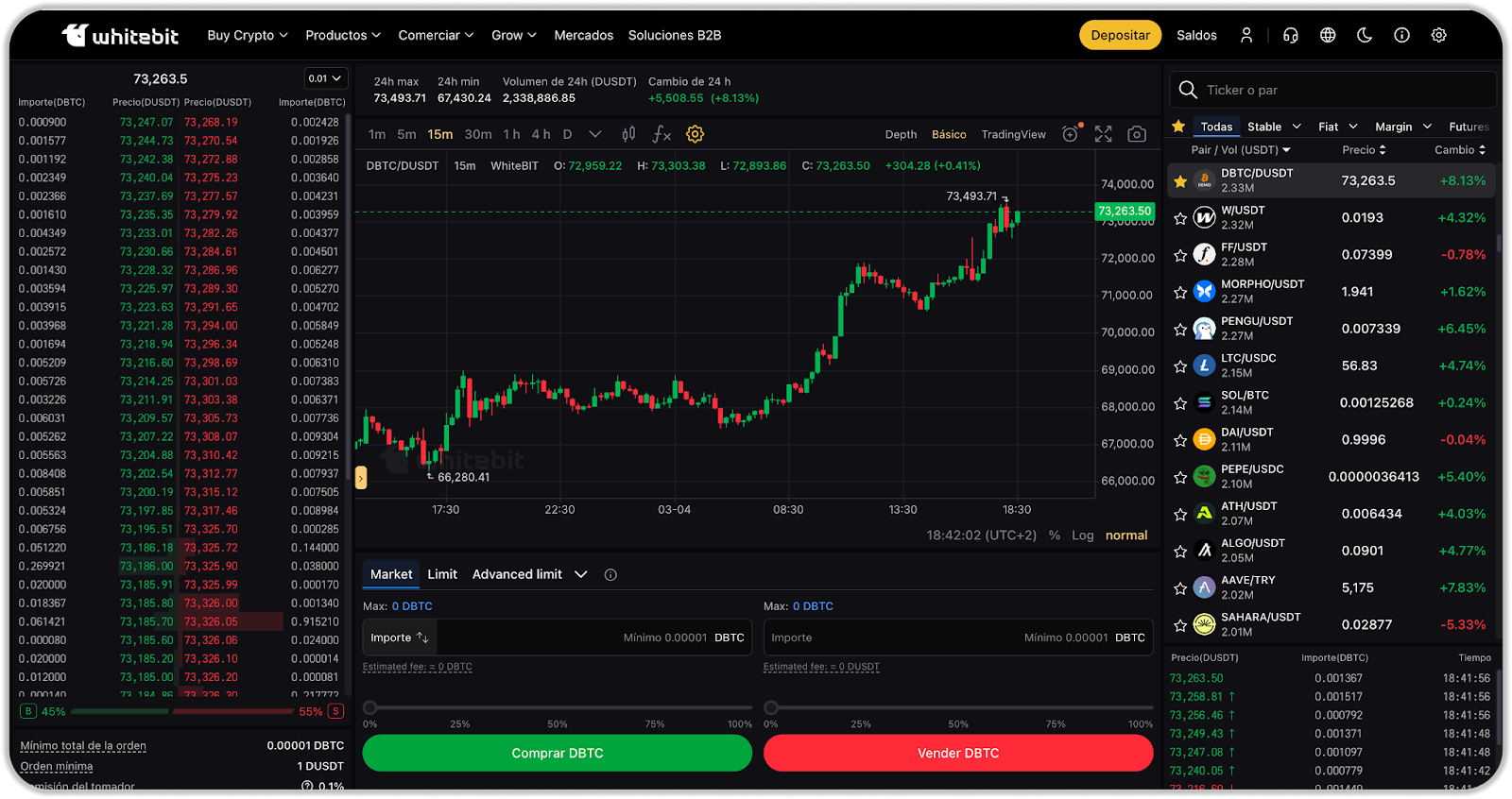Expand chart to fullscreen
The height and width of the screenshot is (799, 1512).
coord(1103,134)
